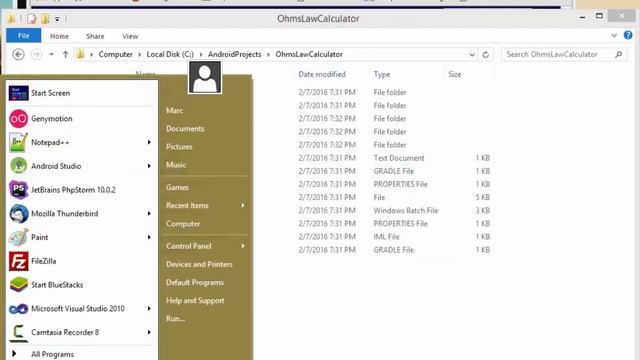
Task: Go up one folder level
Action: pyautogui.click(x=65, y=54)
